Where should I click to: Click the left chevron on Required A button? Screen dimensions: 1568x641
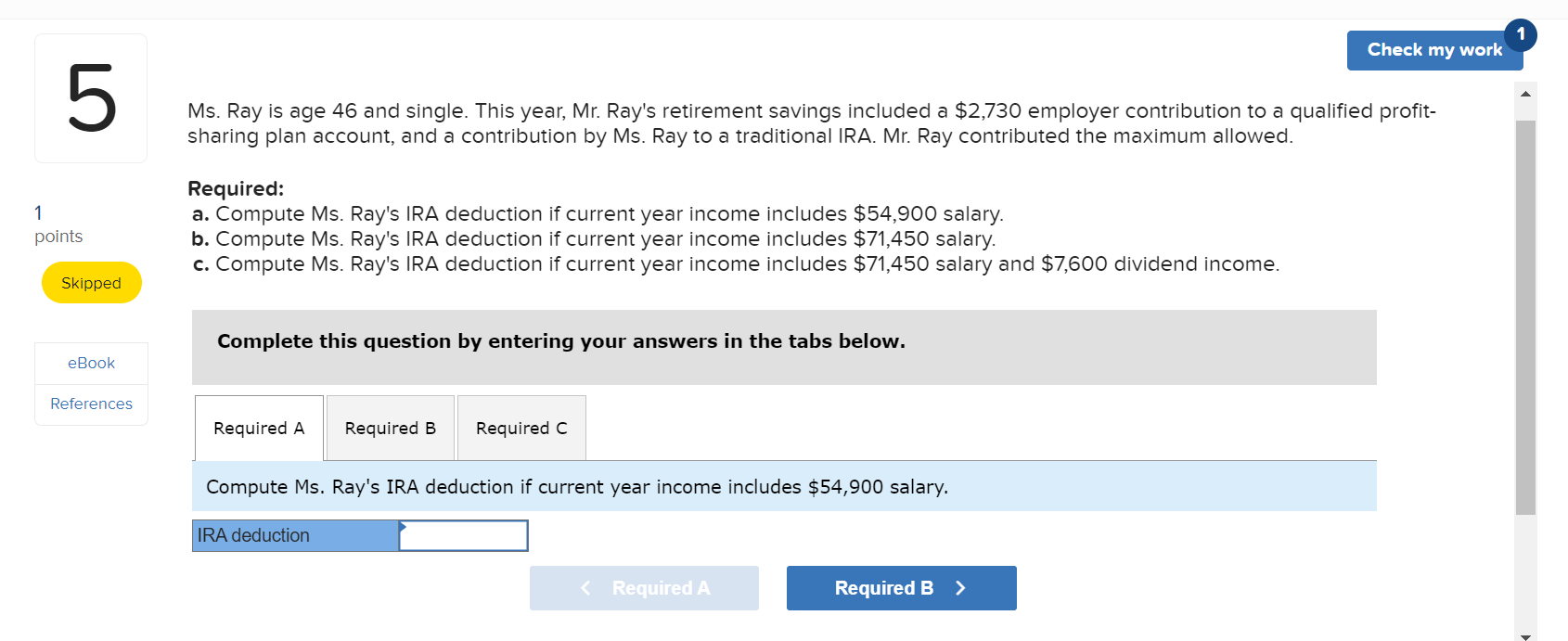[585, 587]
